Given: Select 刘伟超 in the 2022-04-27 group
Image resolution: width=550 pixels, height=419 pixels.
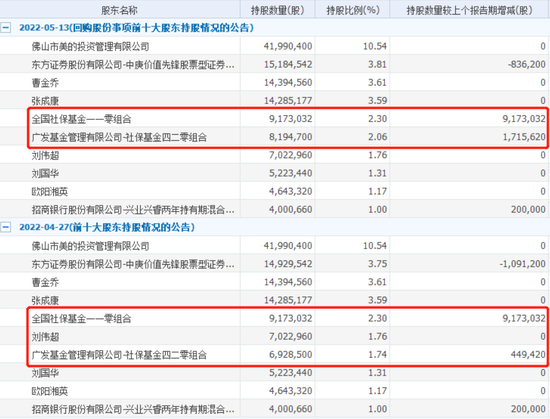Looking at the screenshot, I should pos(45,337).
